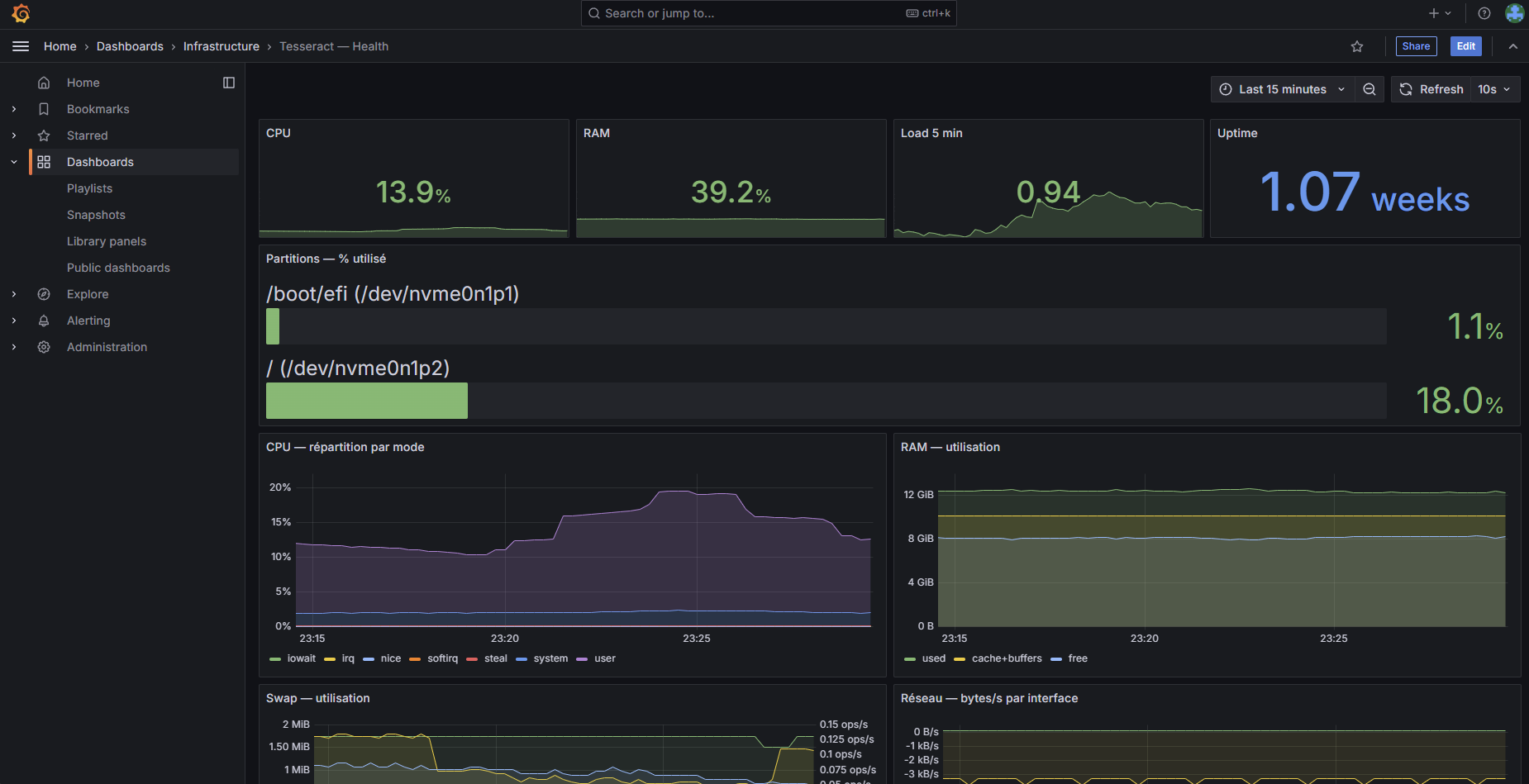Open the Last 15 minutes time picker
Screen dimensions: 1529x784
coord(1283,89)
